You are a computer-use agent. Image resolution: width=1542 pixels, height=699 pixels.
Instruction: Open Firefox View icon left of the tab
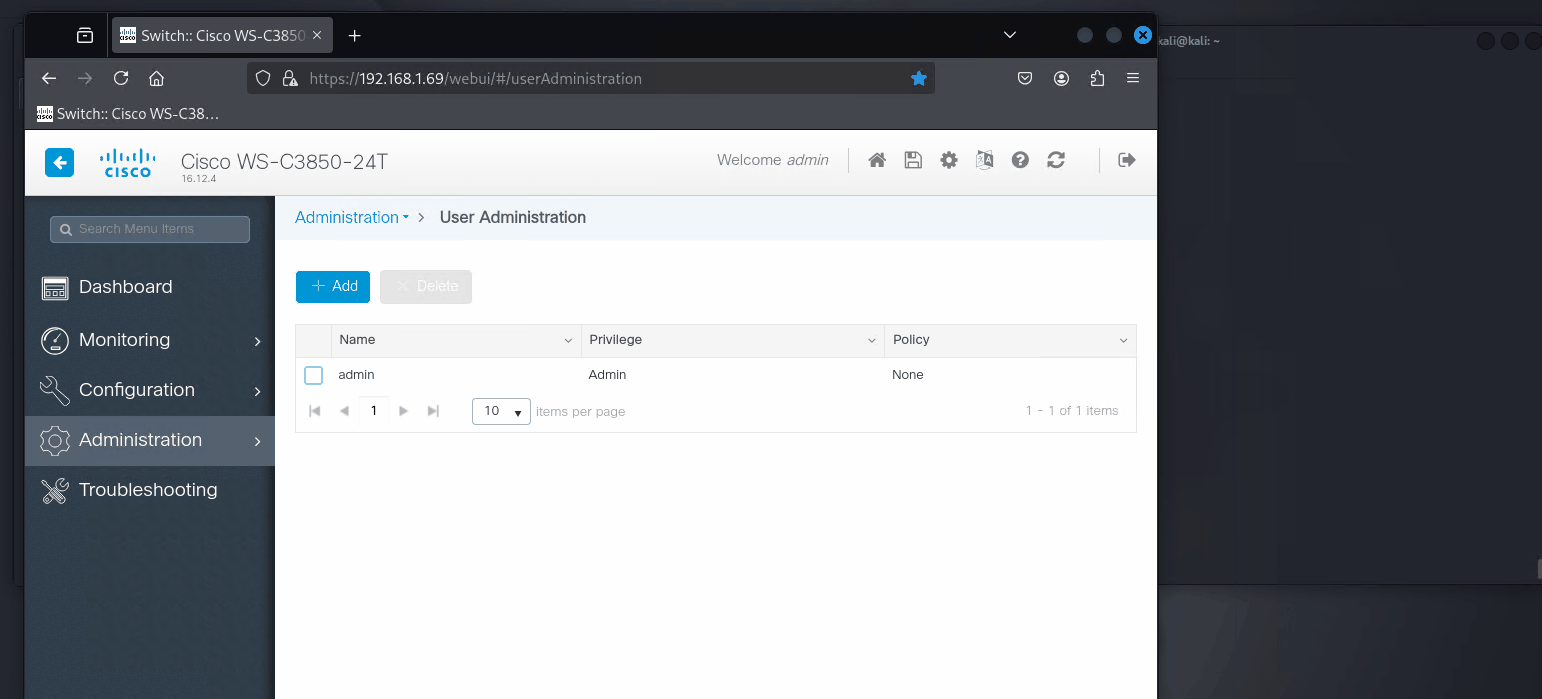coord(85,36)
